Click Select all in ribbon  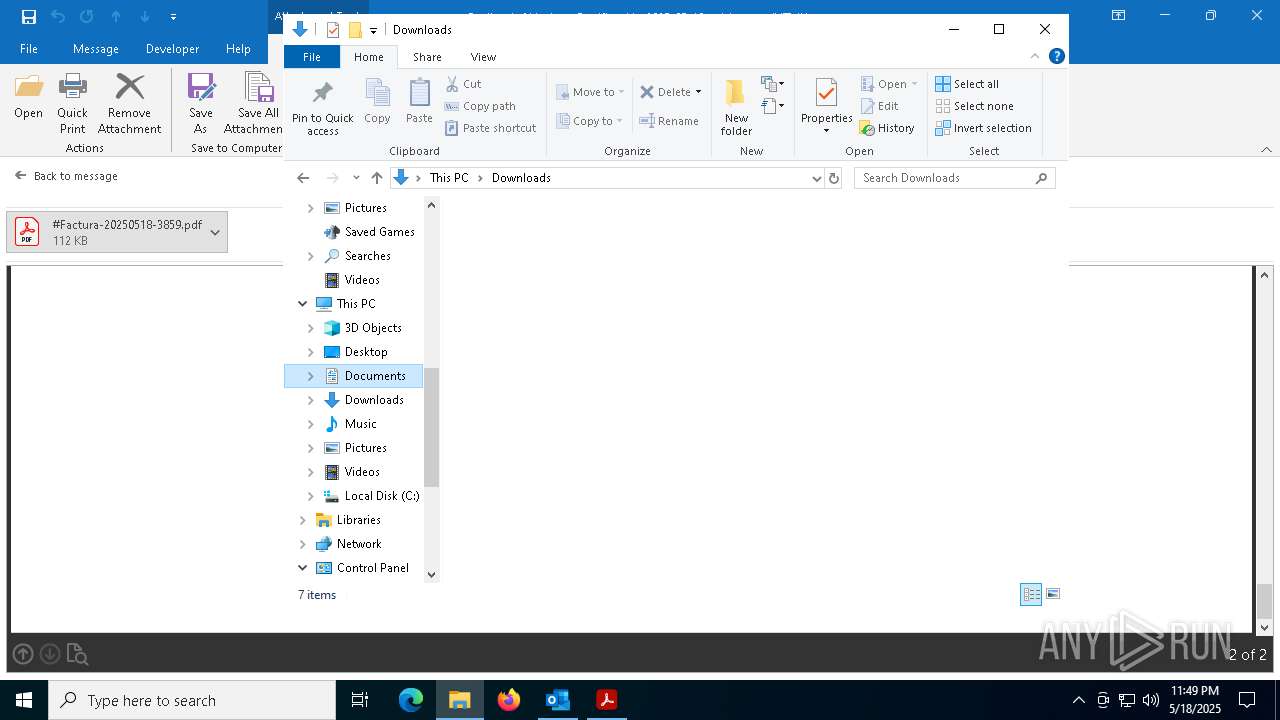point(967,84)
